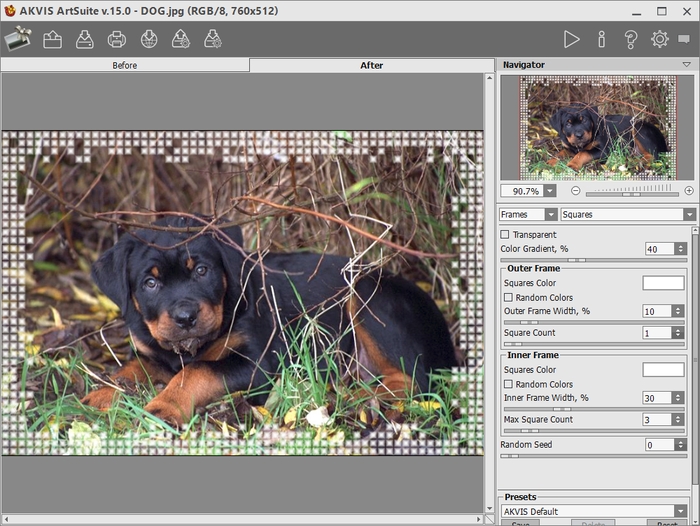
Task: Click the Navigator preview thumbnail
Action: click(x=598, y=128)
